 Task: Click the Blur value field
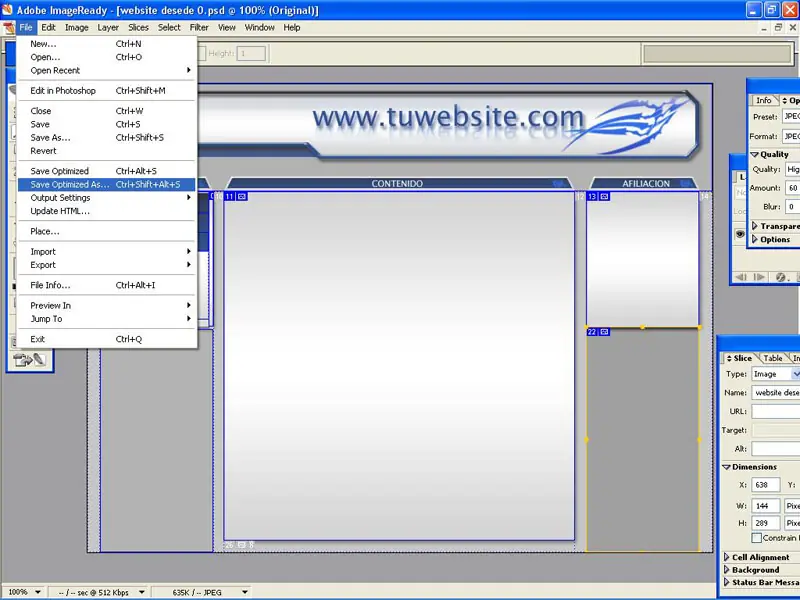click(x=792, y=207)
